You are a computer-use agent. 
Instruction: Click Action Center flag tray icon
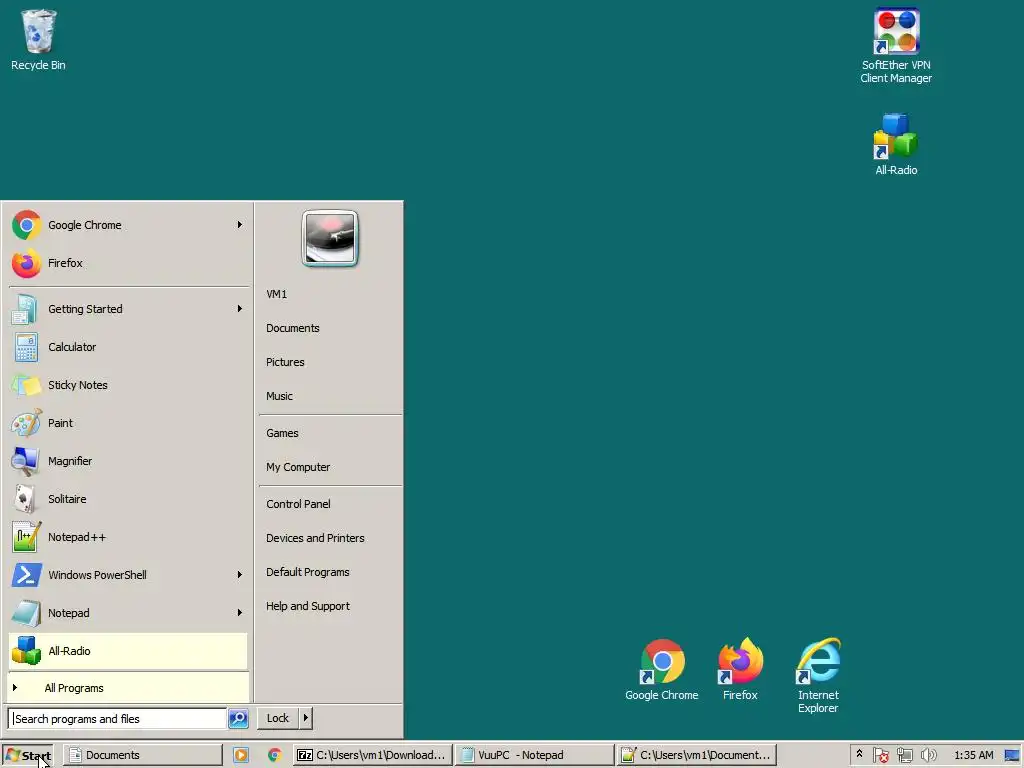point(880,755)
